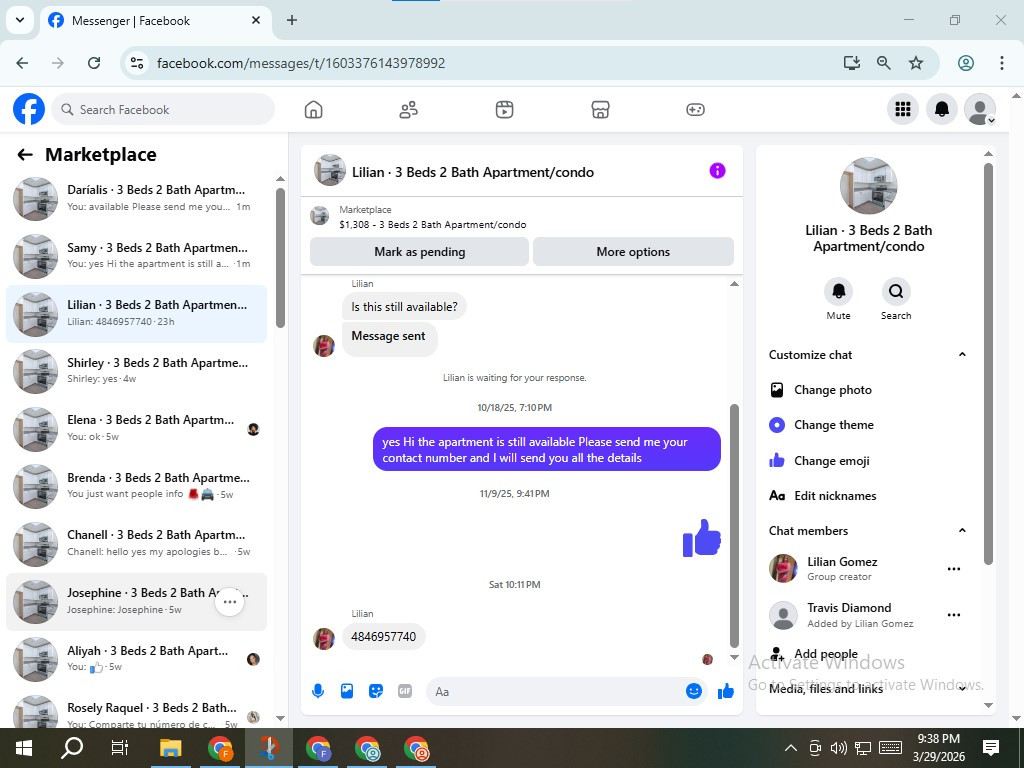Screen dimensions: 1024x768
Task: Attach a photo file icon
Action: coord(347,691)
